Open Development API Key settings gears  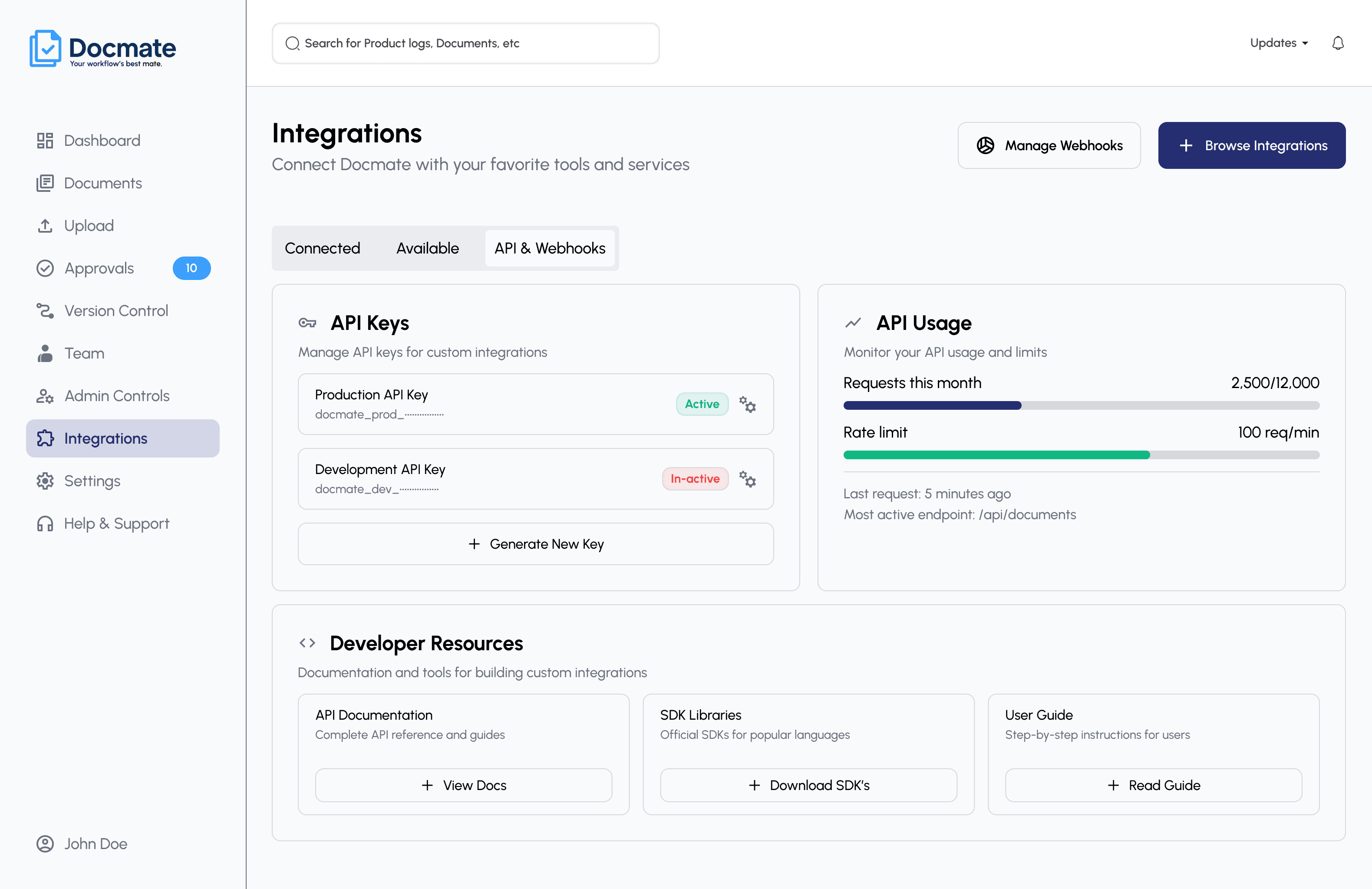748,479
